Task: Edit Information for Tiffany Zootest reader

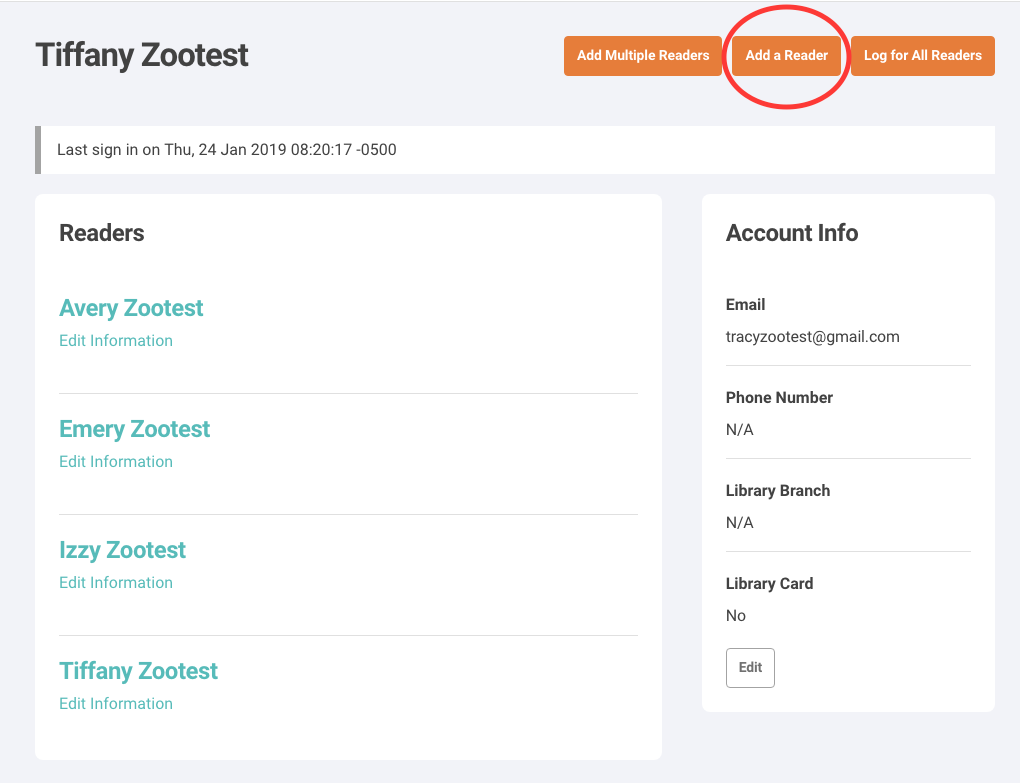Action: (116, 704)
